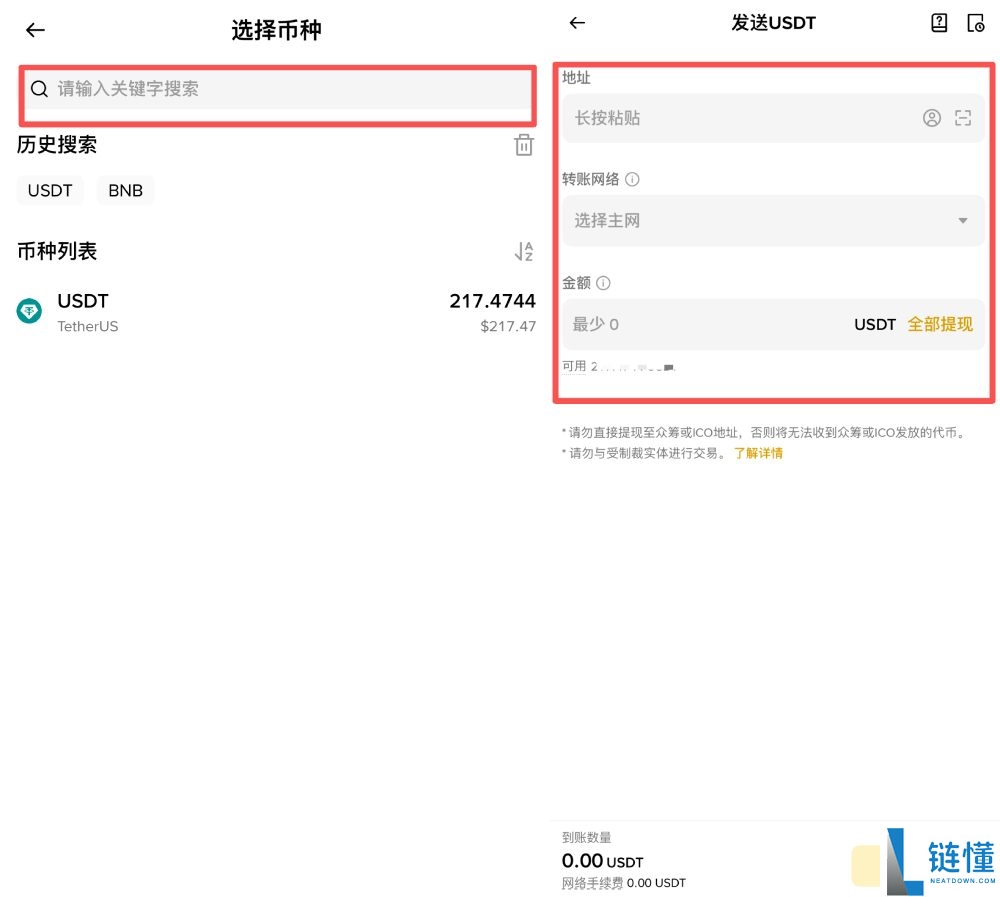The image size is (1000, 897).
Task: Click the 历史搜索 heading
Action: [x=57, y=145]
